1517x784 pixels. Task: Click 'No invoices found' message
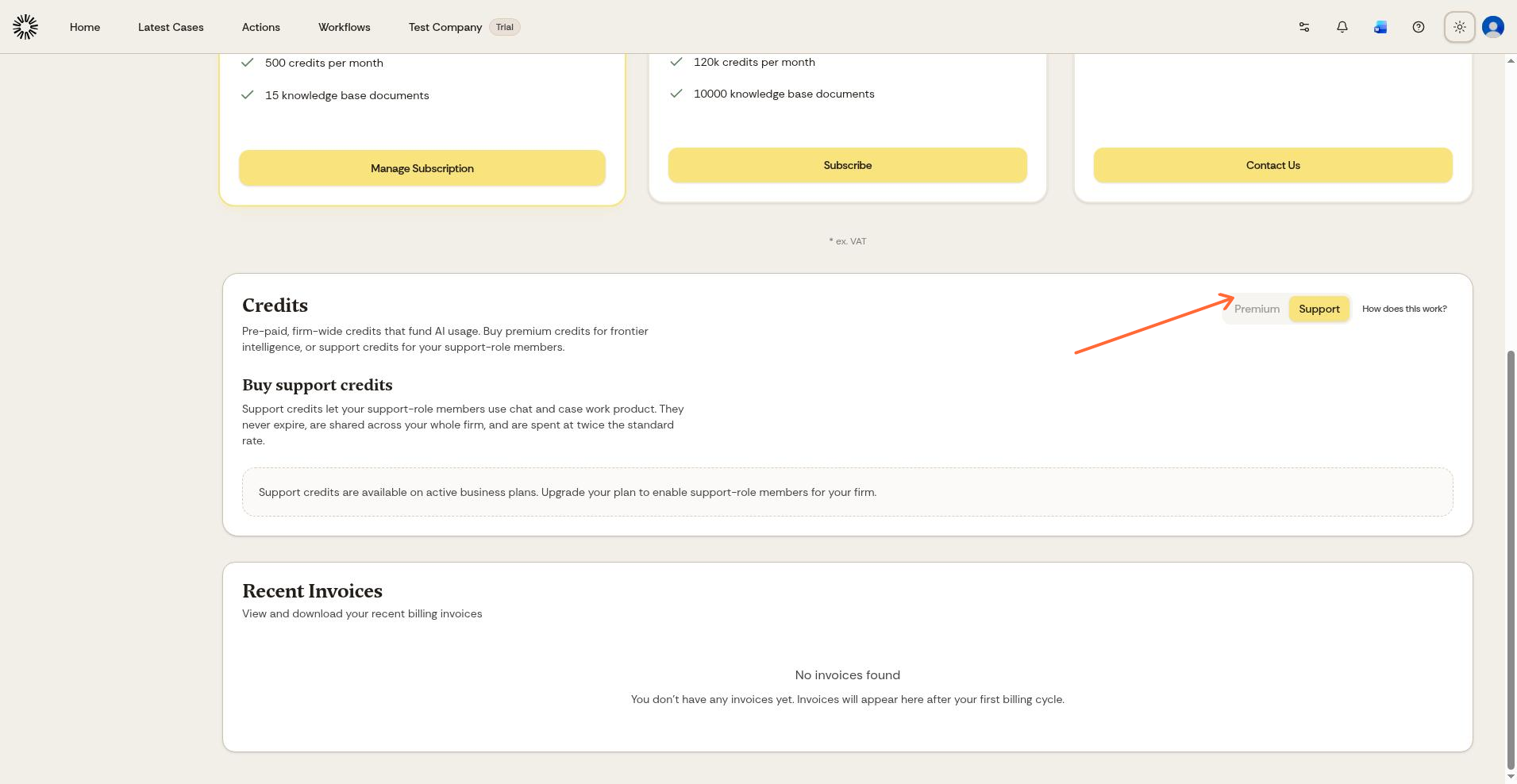tap(848, 675)
